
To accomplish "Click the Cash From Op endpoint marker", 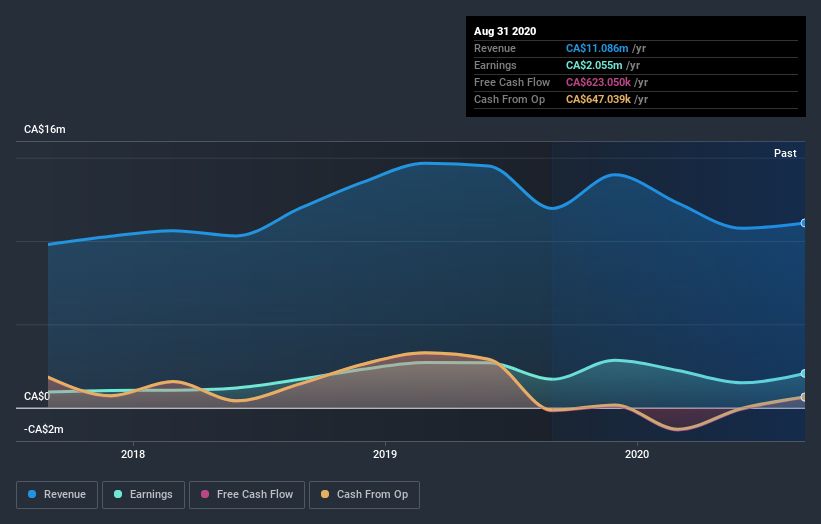I will pos(804,397).
